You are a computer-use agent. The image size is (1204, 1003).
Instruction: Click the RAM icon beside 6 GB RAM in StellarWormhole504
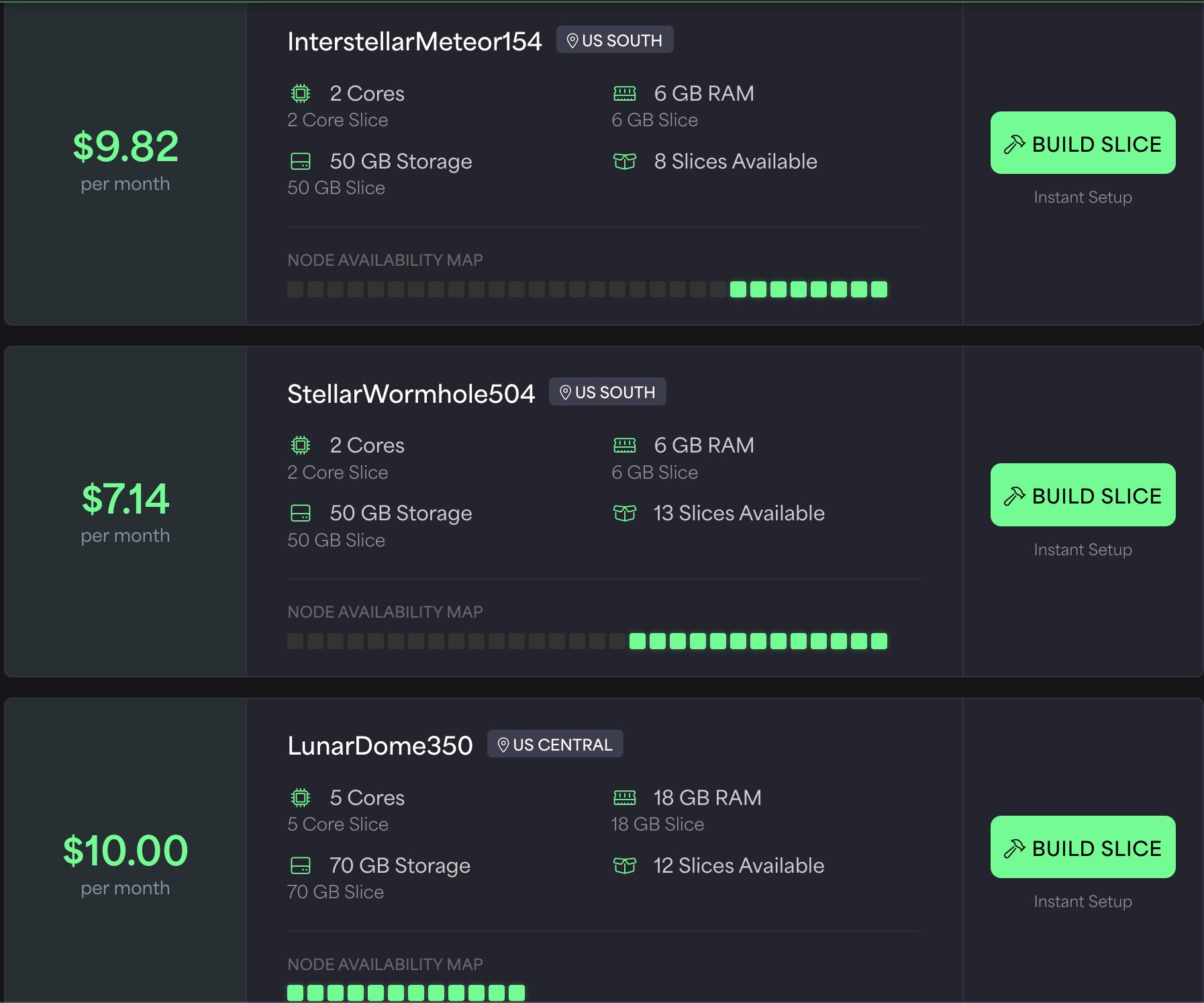(x=624, y=445)
